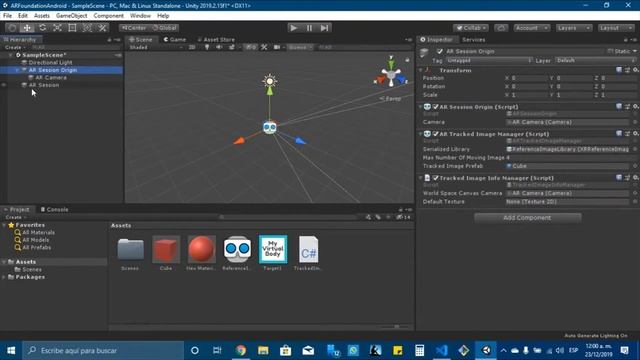
Task: Open the Layers dropdown
Action: [574, 28]
